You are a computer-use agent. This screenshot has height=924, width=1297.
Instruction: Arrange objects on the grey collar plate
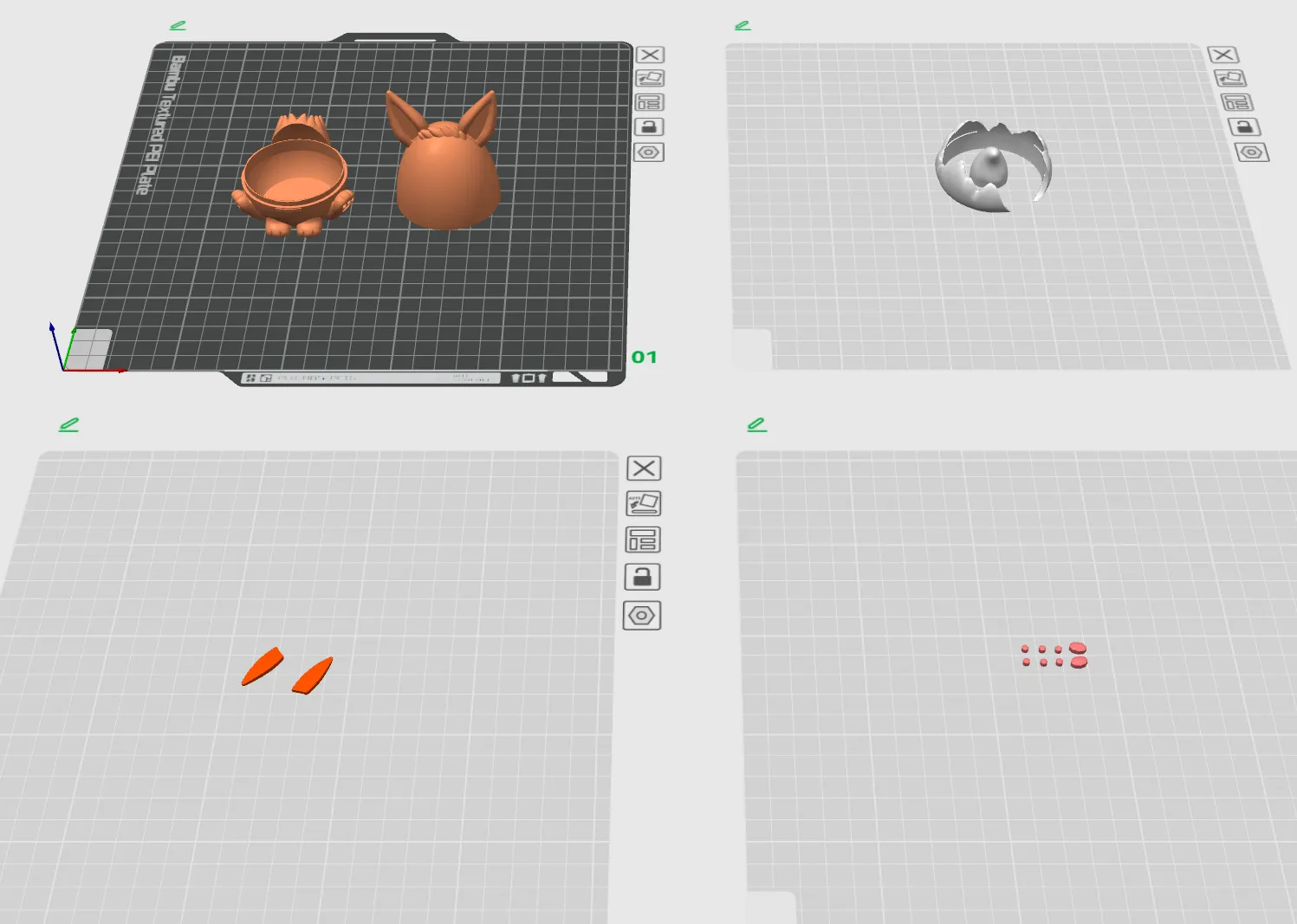click(1236, 102)
